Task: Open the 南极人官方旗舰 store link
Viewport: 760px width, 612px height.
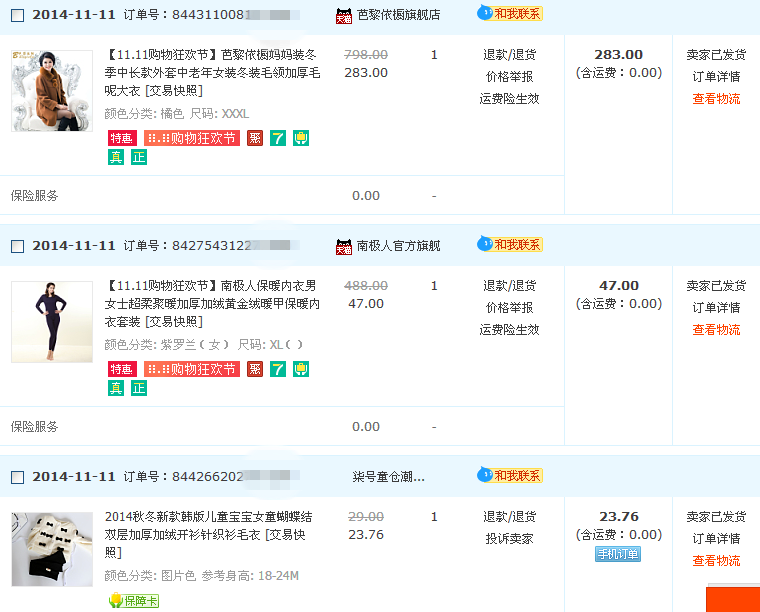Action: click(x=398, y=246)
